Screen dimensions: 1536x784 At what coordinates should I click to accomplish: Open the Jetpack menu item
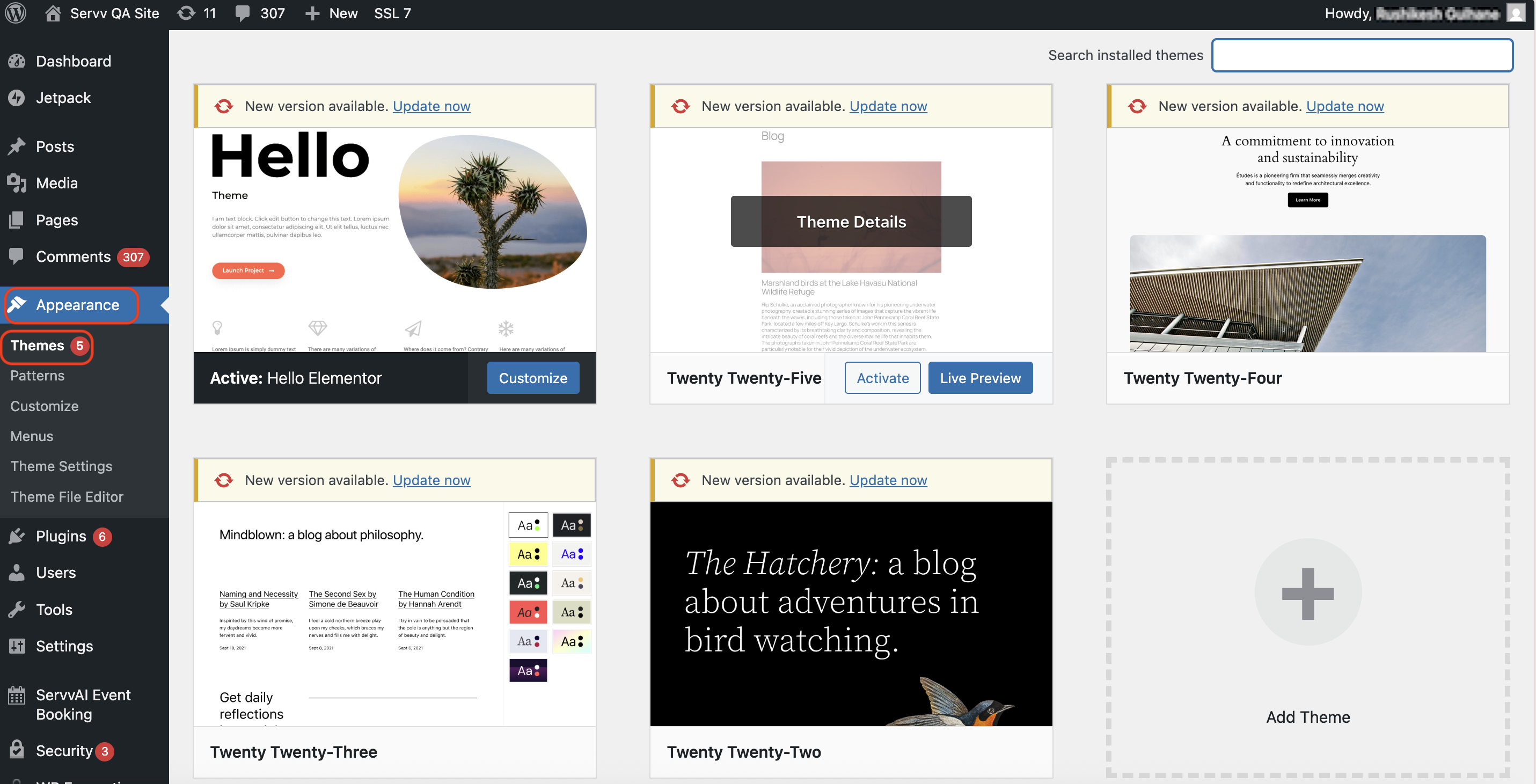(63, 98)
